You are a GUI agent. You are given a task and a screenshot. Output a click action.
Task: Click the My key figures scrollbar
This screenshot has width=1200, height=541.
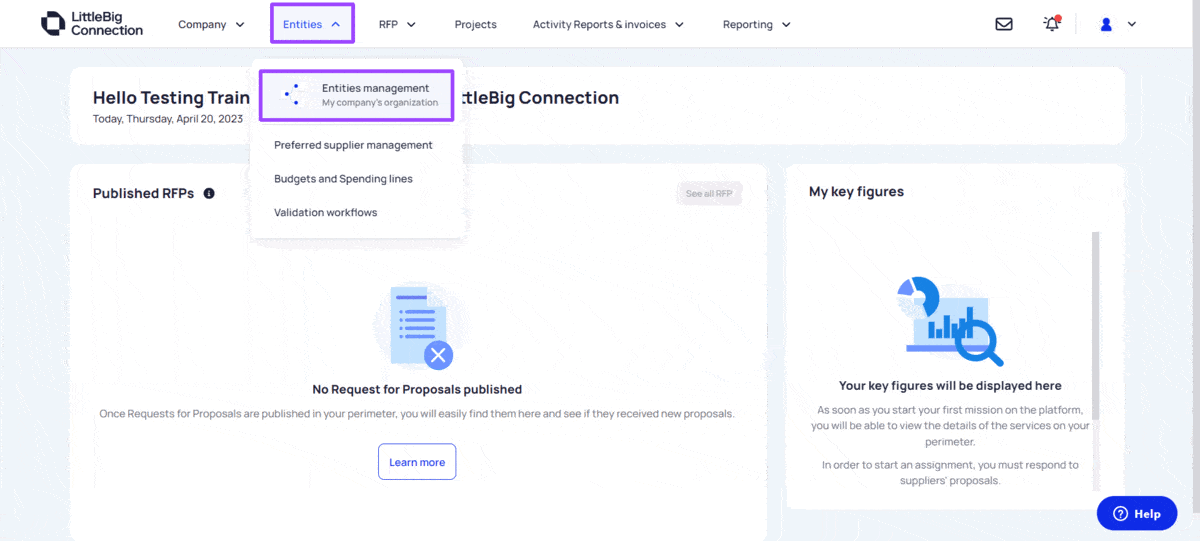click(1095, 325)
